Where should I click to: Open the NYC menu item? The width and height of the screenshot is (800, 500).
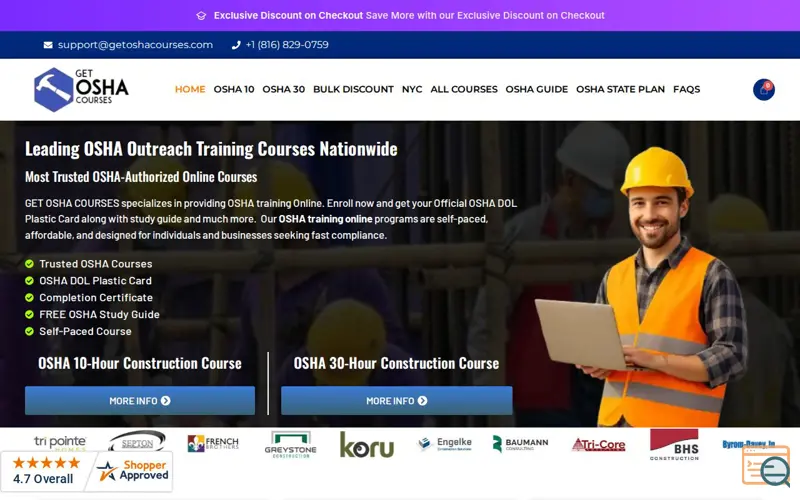tap(412, 89)
